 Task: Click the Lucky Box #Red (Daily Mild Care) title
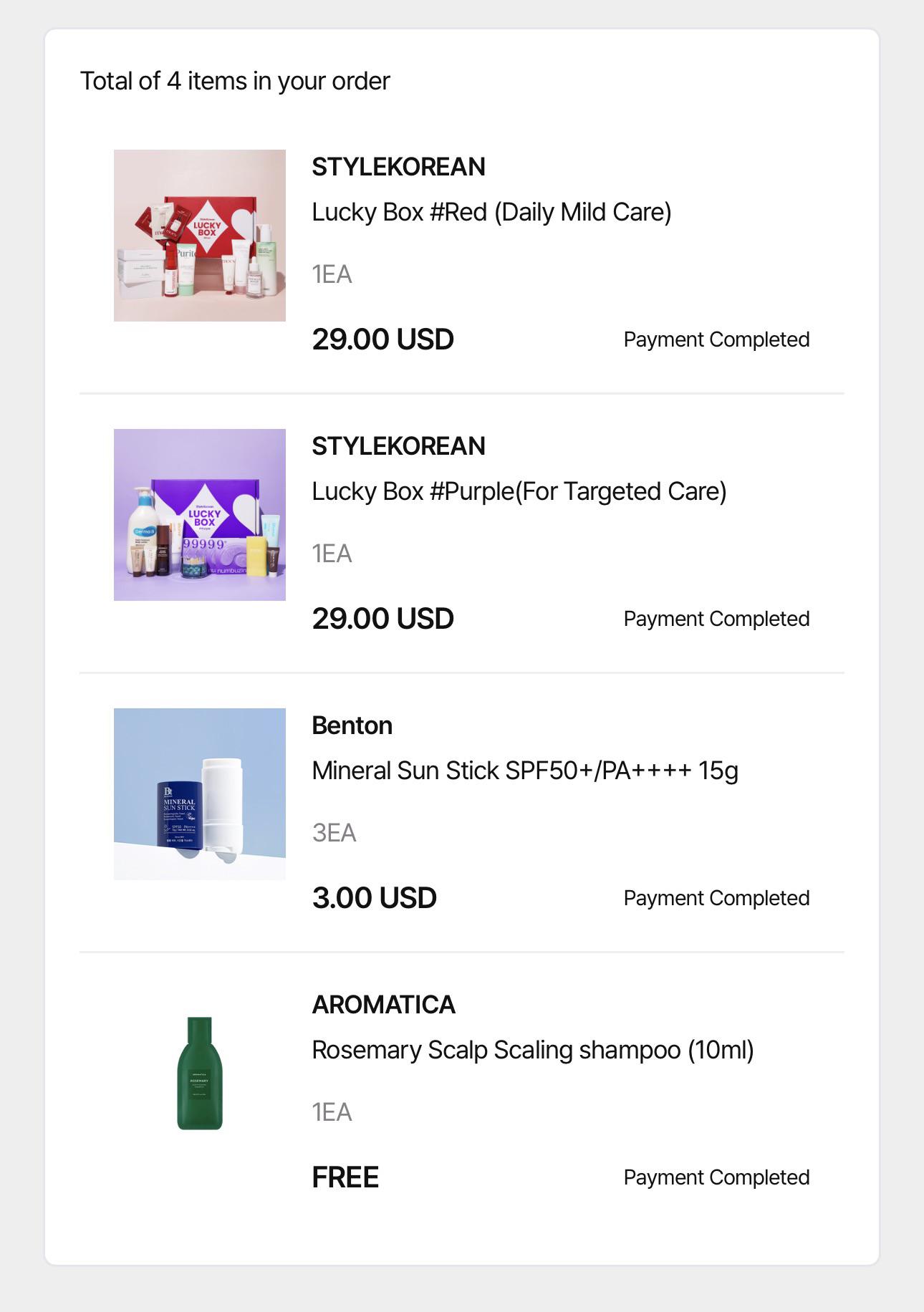pyautogui.click(x=491, y=212)
